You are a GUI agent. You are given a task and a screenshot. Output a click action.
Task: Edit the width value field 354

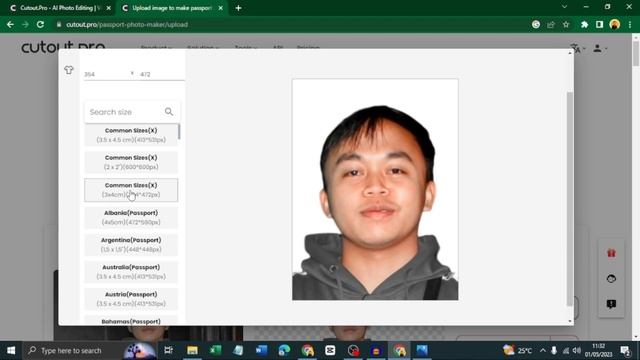pos(105,74)
